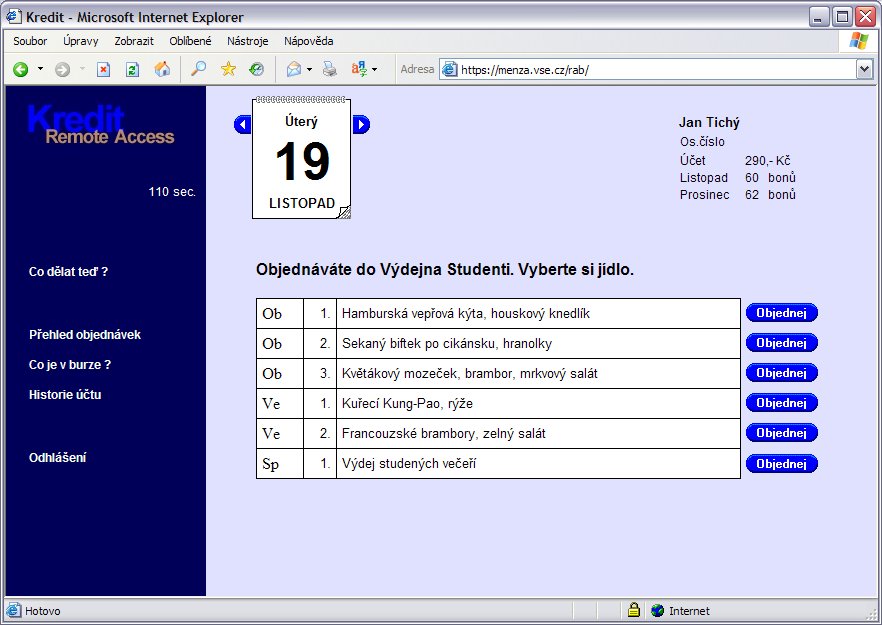Order Kuřecí Kung-Pao with Objednej

pyautogui.click(x=781, y=403)
